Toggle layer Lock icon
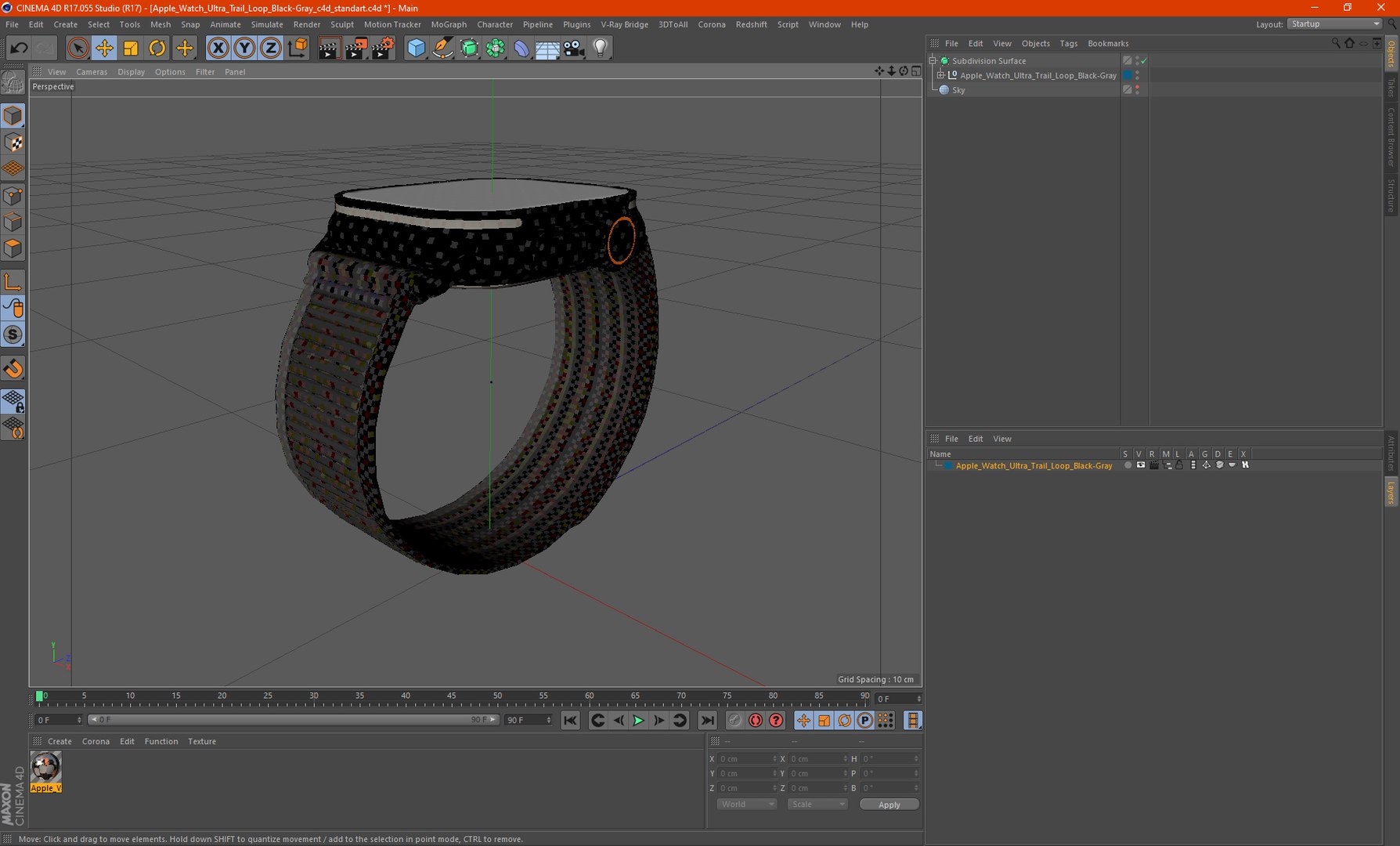Screen dimensions: 1400x846 click(1180, 465)
